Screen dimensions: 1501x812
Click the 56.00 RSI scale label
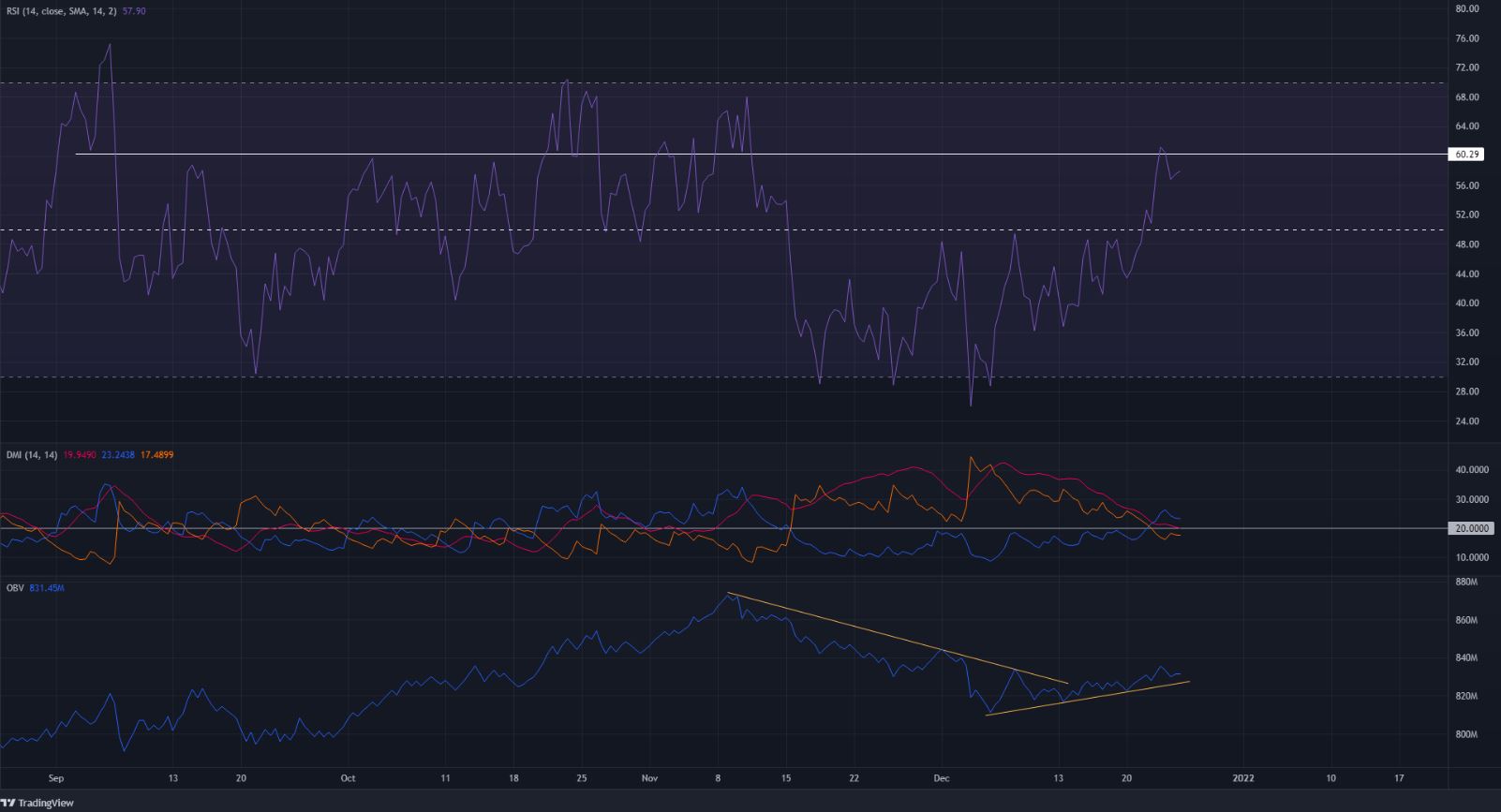tap(1467, 185)
